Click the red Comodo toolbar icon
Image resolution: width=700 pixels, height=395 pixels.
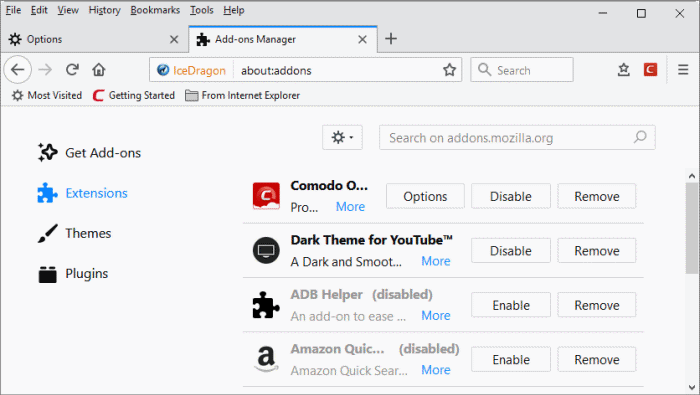[x=650, y=70]
